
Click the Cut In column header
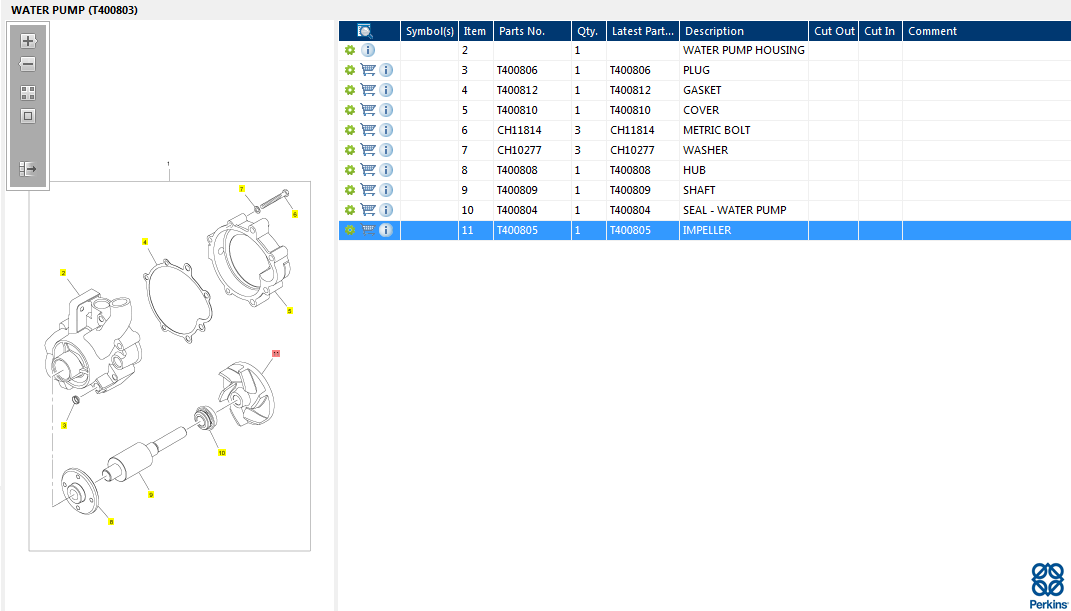880,31
